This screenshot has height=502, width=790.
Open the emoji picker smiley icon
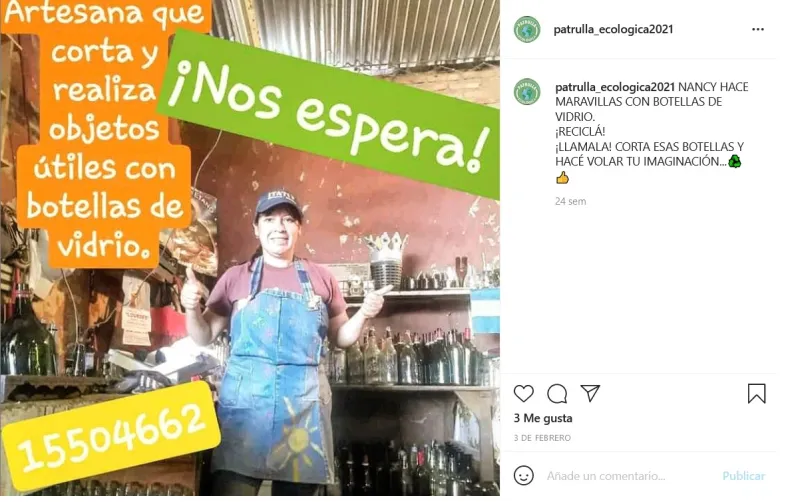point(523,475)
